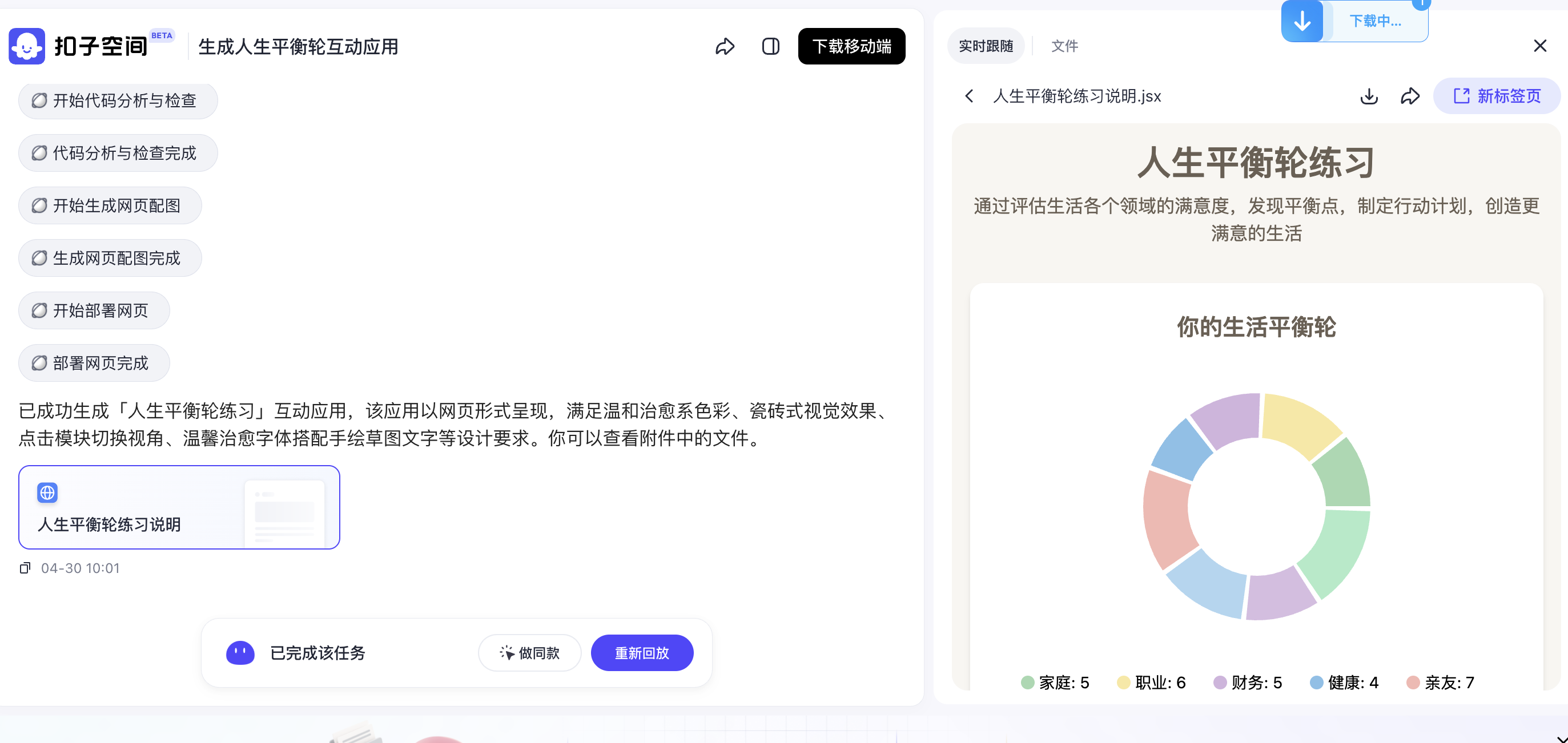Click the share arrow icon in chat header
This screenshot has width=1568, height=743.
click(725, 46)
